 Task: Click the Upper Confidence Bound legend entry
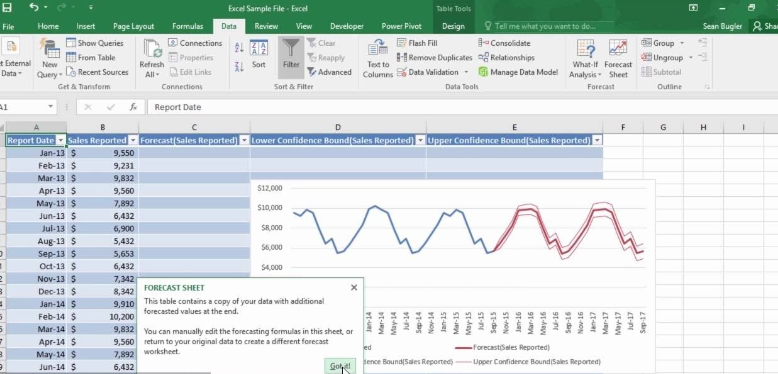coord(527,362)
